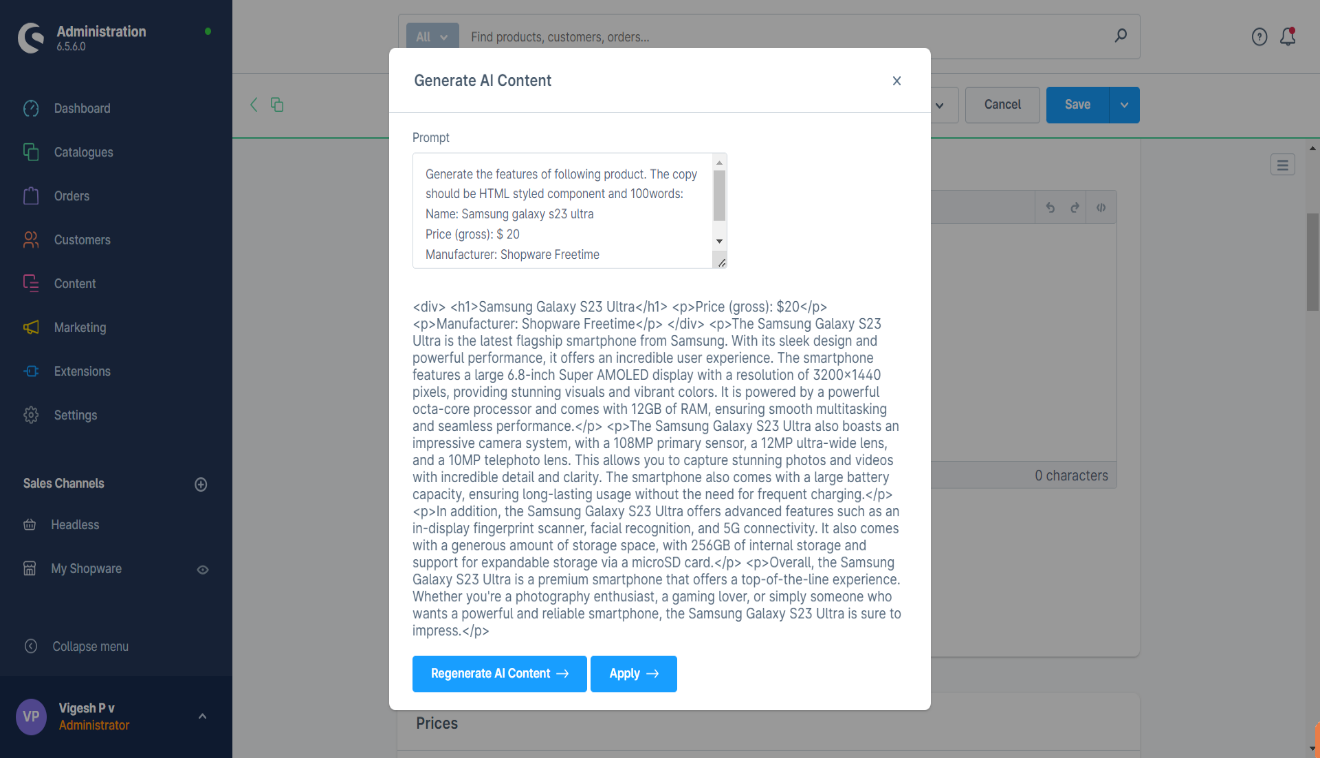Open the Catalogues menu

coord(83,152)
